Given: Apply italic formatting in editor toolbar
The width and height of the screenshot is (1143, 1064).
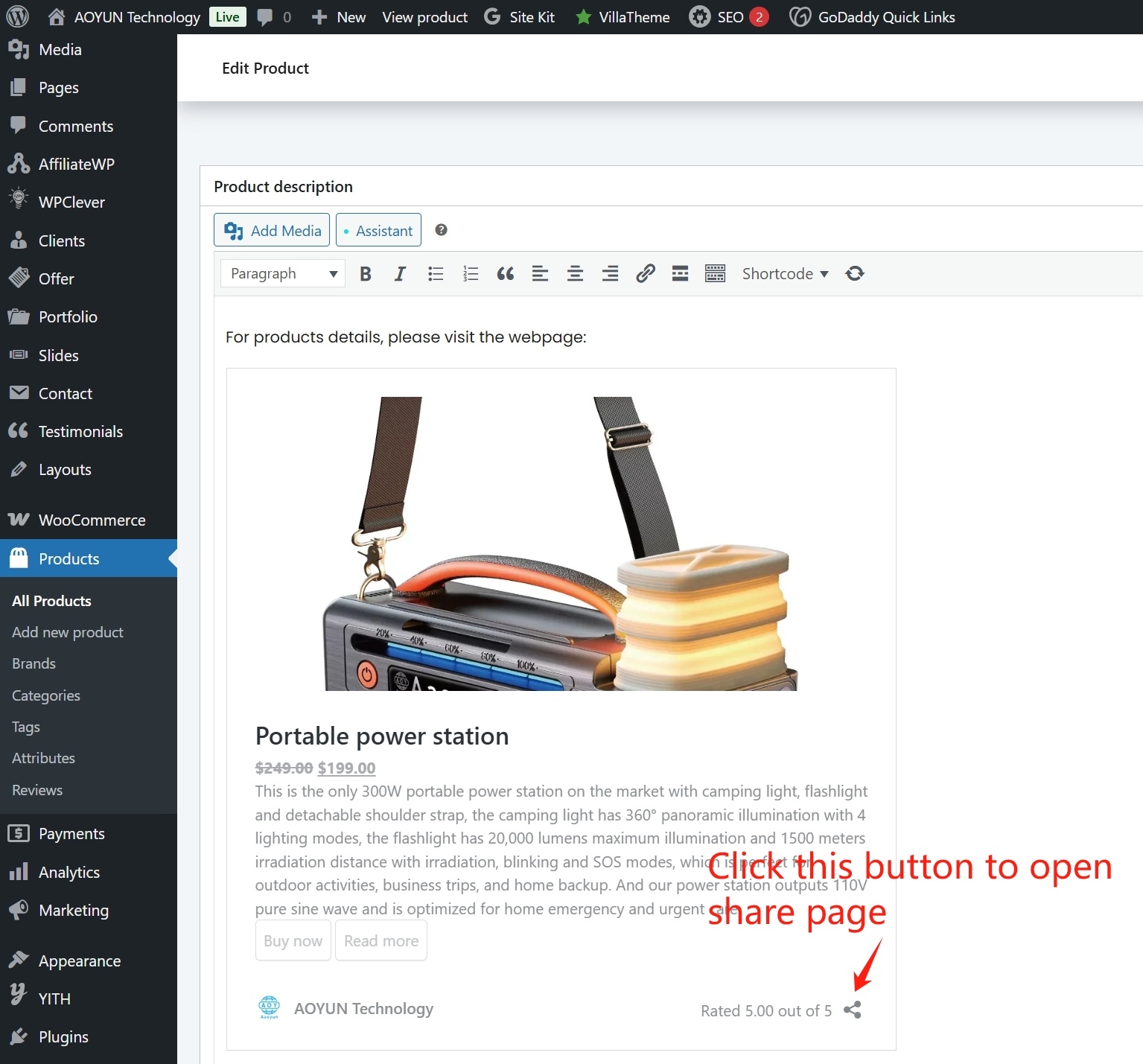Looking at the screenshot, I should (x=400, y=274).
